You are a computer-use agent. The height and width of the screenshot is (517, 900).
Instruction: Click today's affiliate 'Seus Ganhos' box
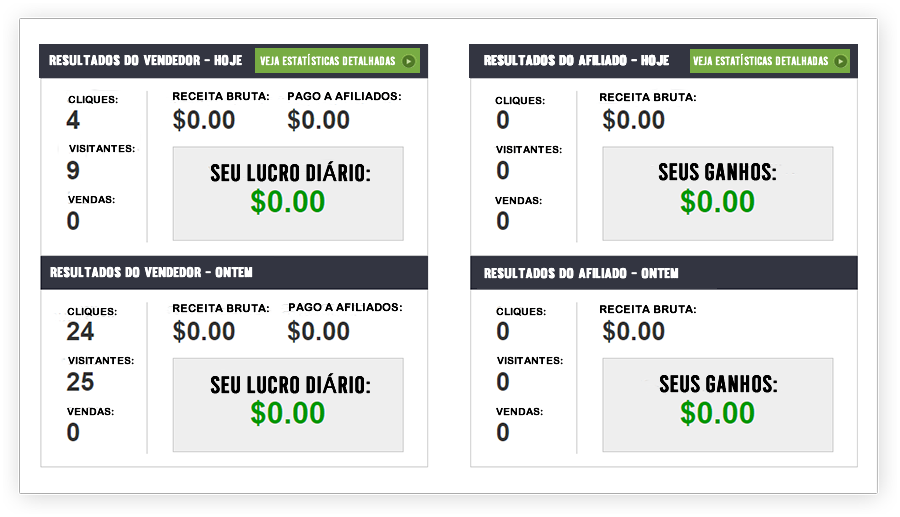click(x=717, y=194)
